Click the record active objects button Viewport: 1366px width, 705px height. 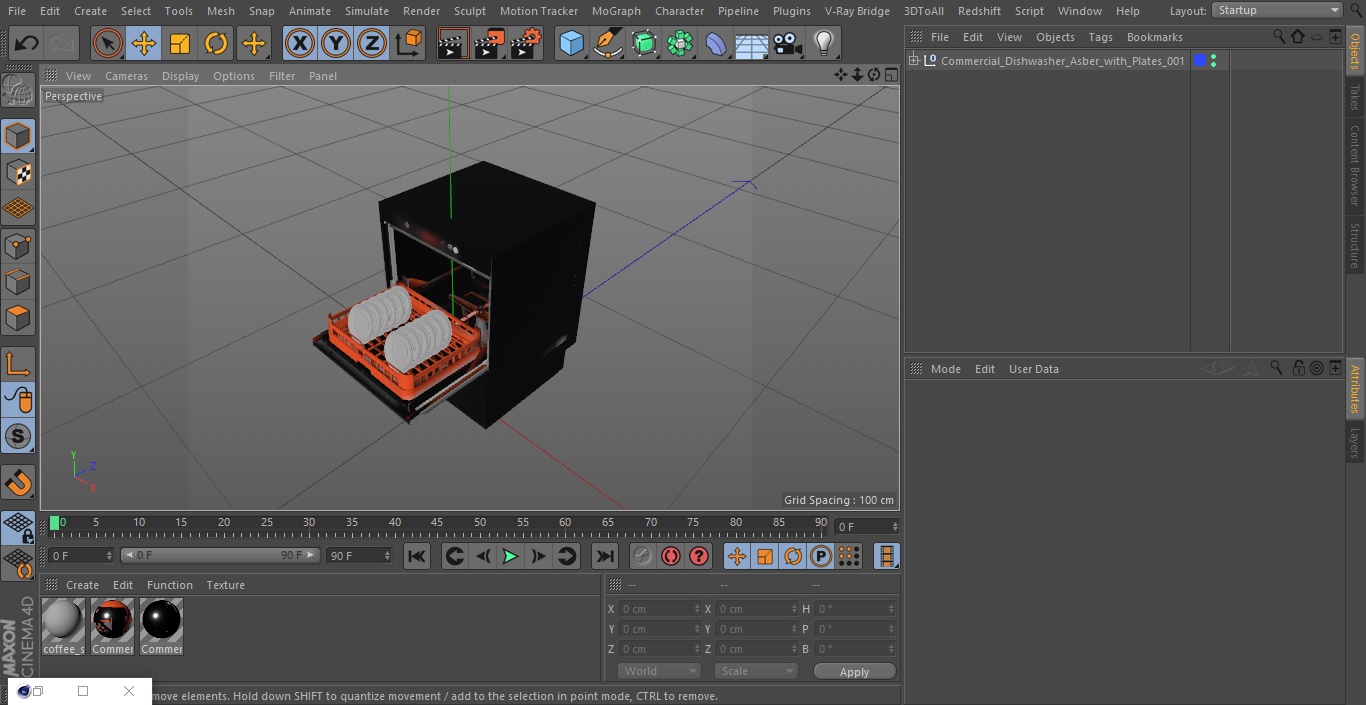coord(643,556)
